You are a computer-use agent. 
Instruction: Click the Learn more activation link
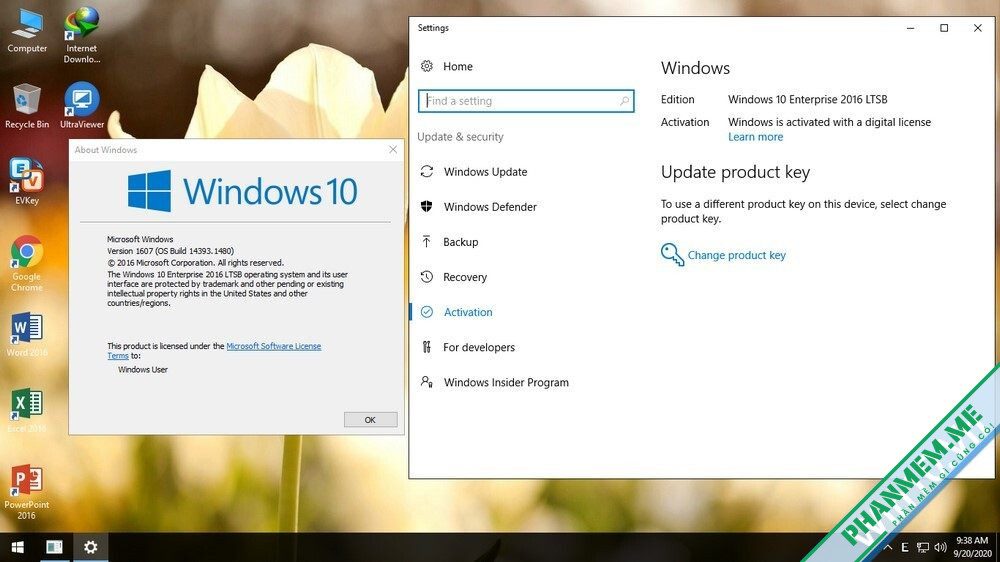click(x=755, y=137)
